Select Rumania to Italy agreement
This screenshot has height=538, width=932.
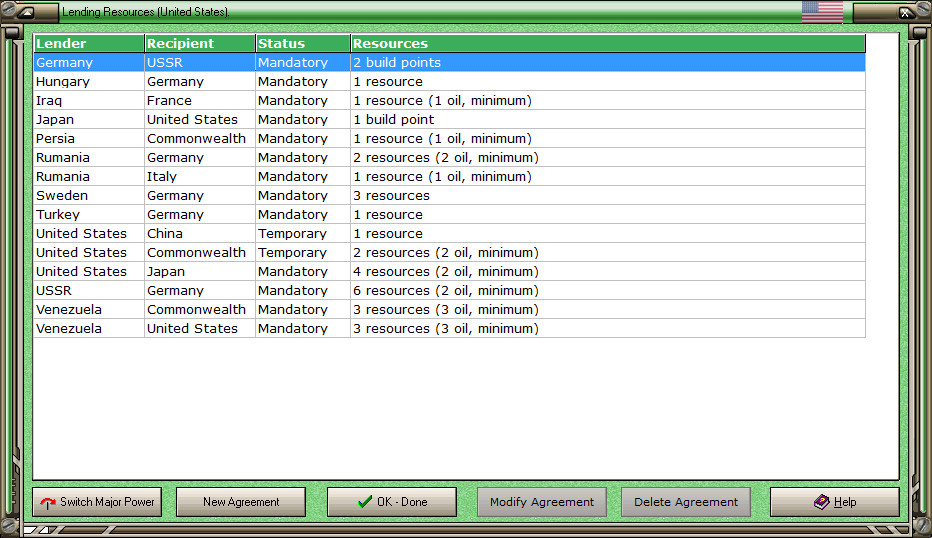449,177
